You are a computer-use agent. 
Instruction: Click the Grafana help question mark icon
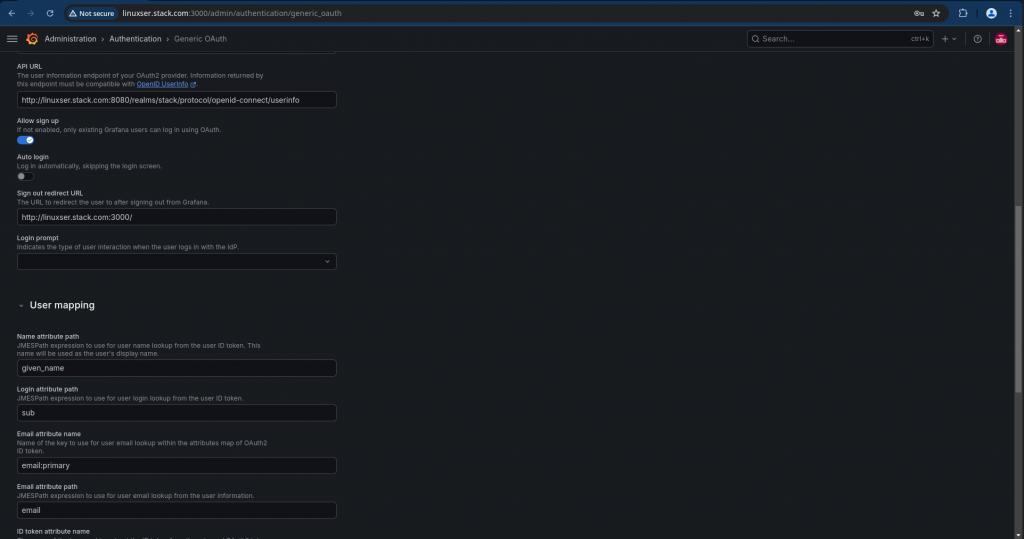point(977,39)
